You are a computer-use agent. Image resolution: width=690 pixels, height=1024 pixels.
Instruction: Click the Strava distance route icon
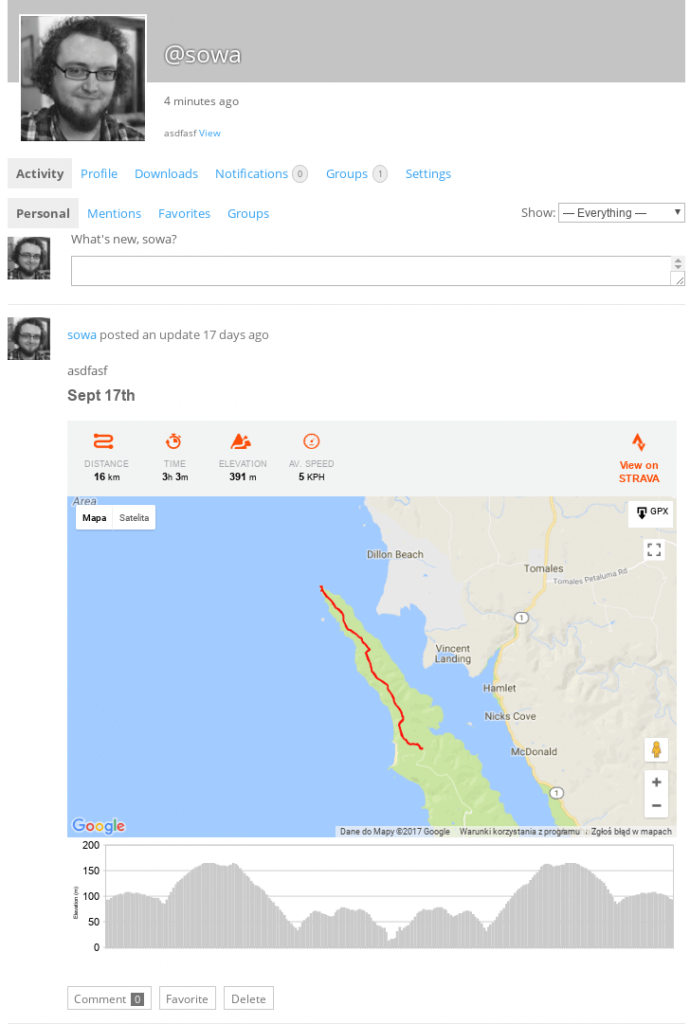104,441
